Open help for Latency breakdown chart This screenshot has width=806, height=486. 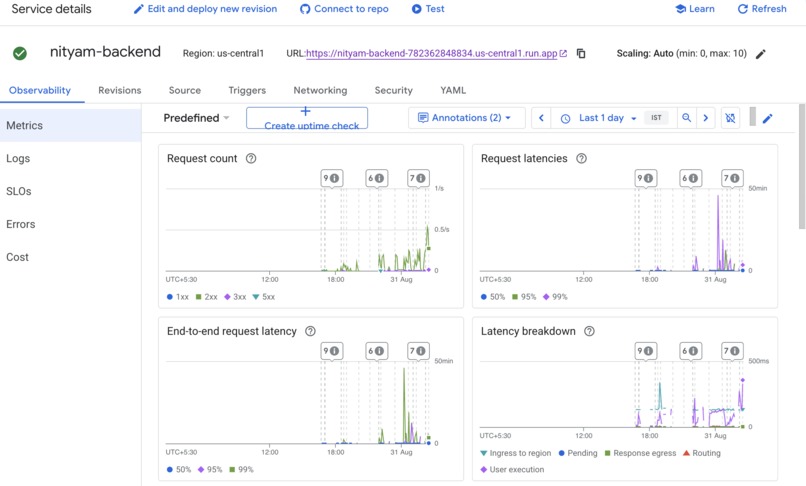coord(590,331)
